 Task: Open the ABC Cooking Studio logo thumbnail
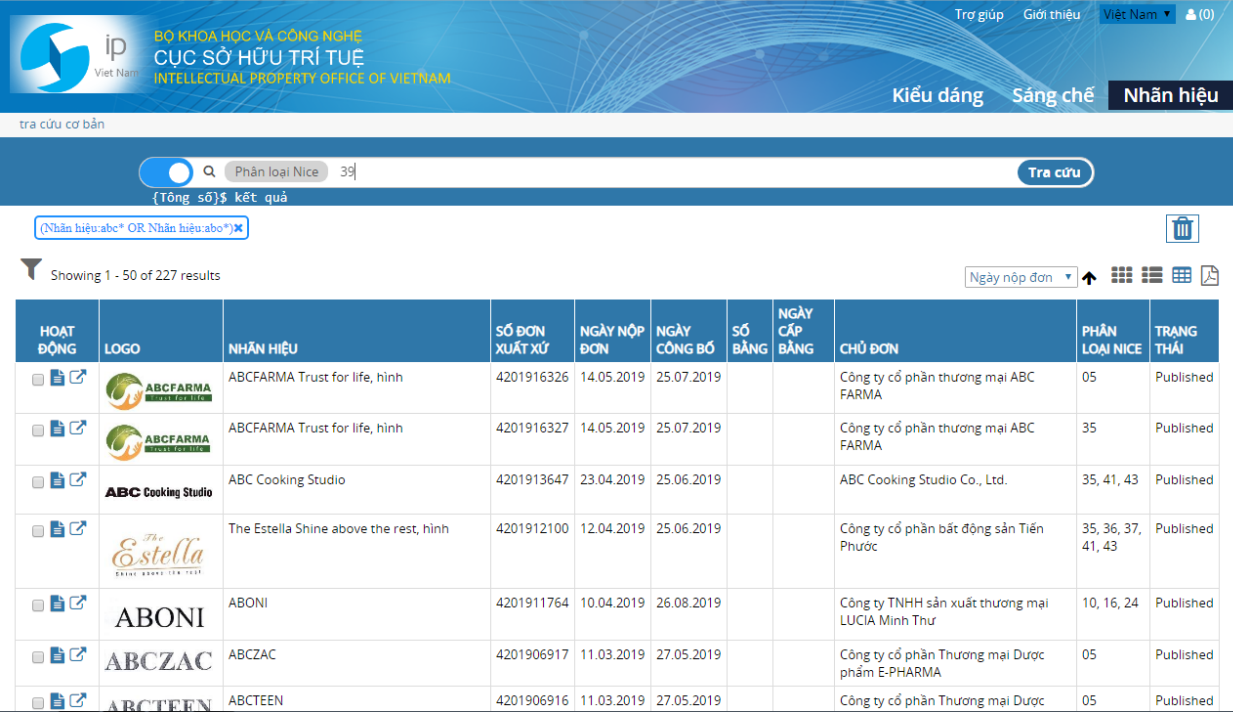click(158, 492)
